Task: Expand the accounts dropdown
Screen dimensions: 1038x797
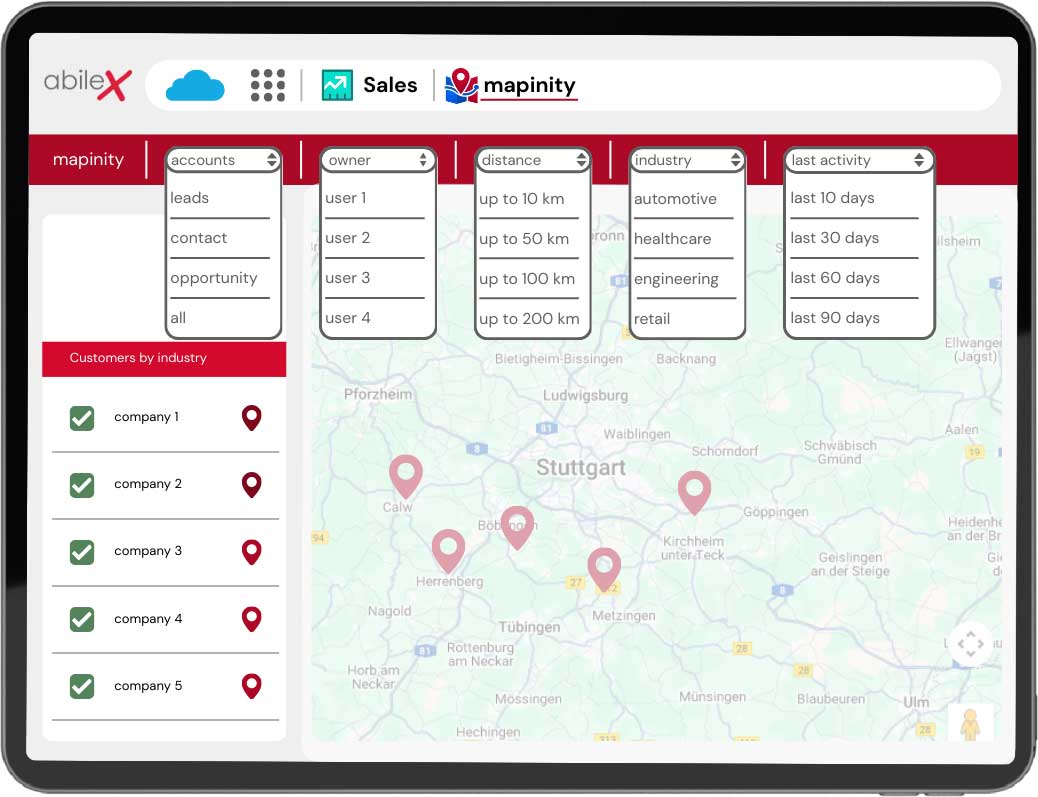Action: click(223, 160)
